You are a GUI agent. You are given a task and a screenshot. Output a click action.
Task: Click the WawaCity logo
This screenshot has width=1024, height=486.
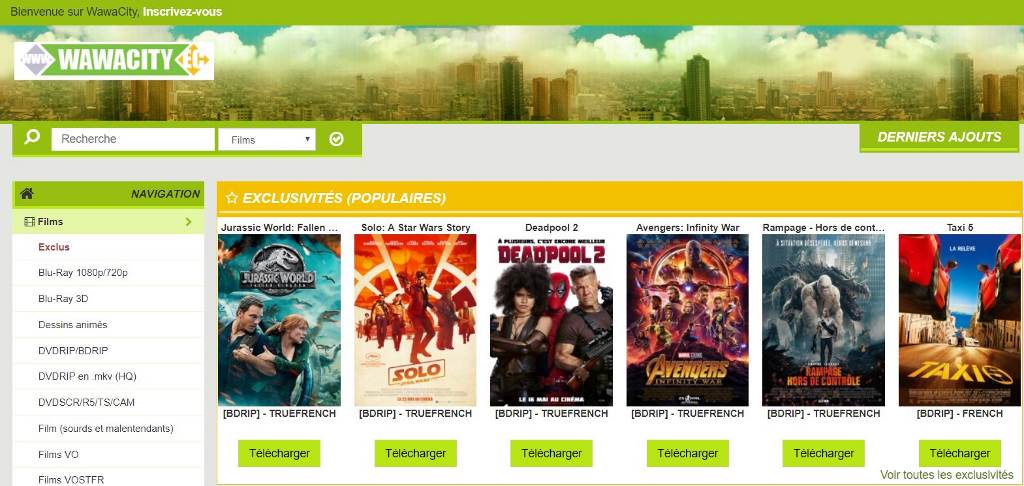click(114, 61)
